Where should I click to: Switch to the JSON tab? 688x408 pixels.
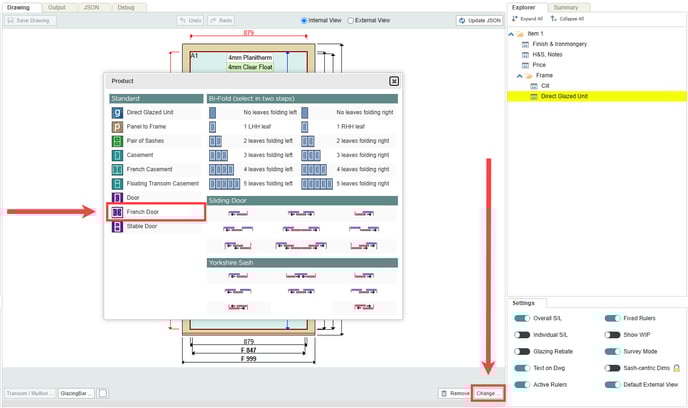90,6
